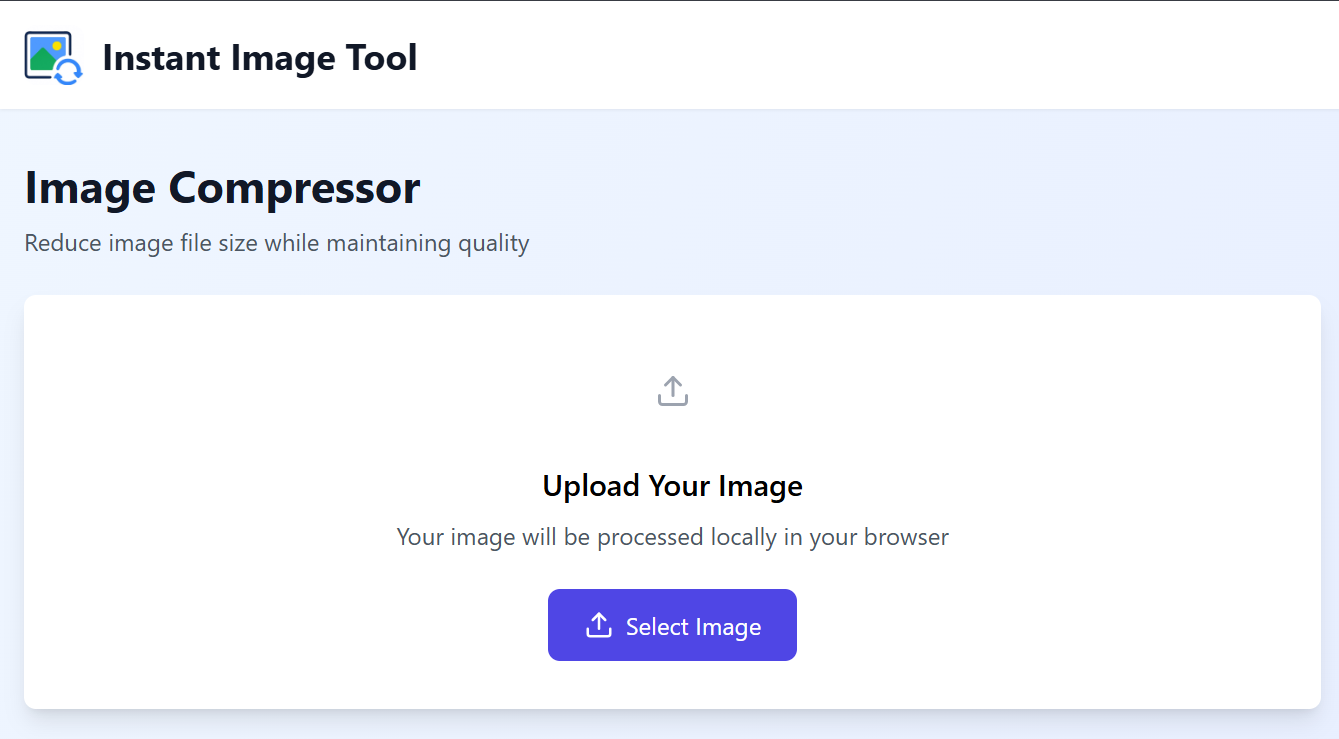
Task: Click the white header bar area
Action: click(900, 55)
